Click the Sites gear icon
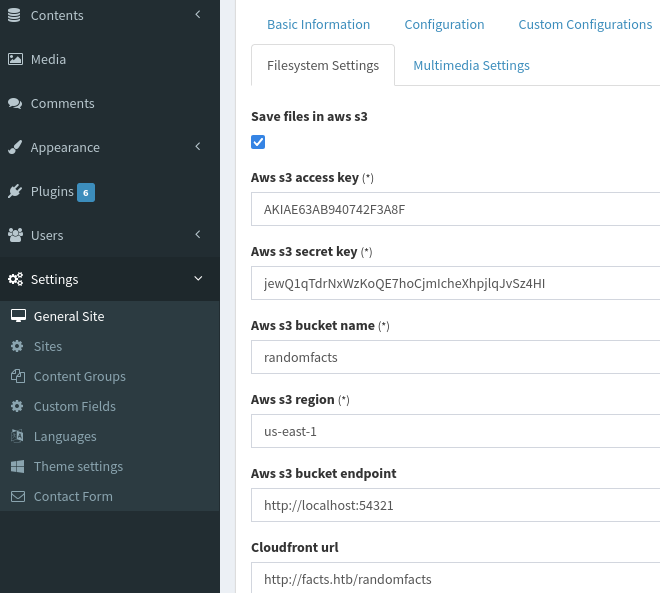Viewport: 660px width, 593px height. 17,346
